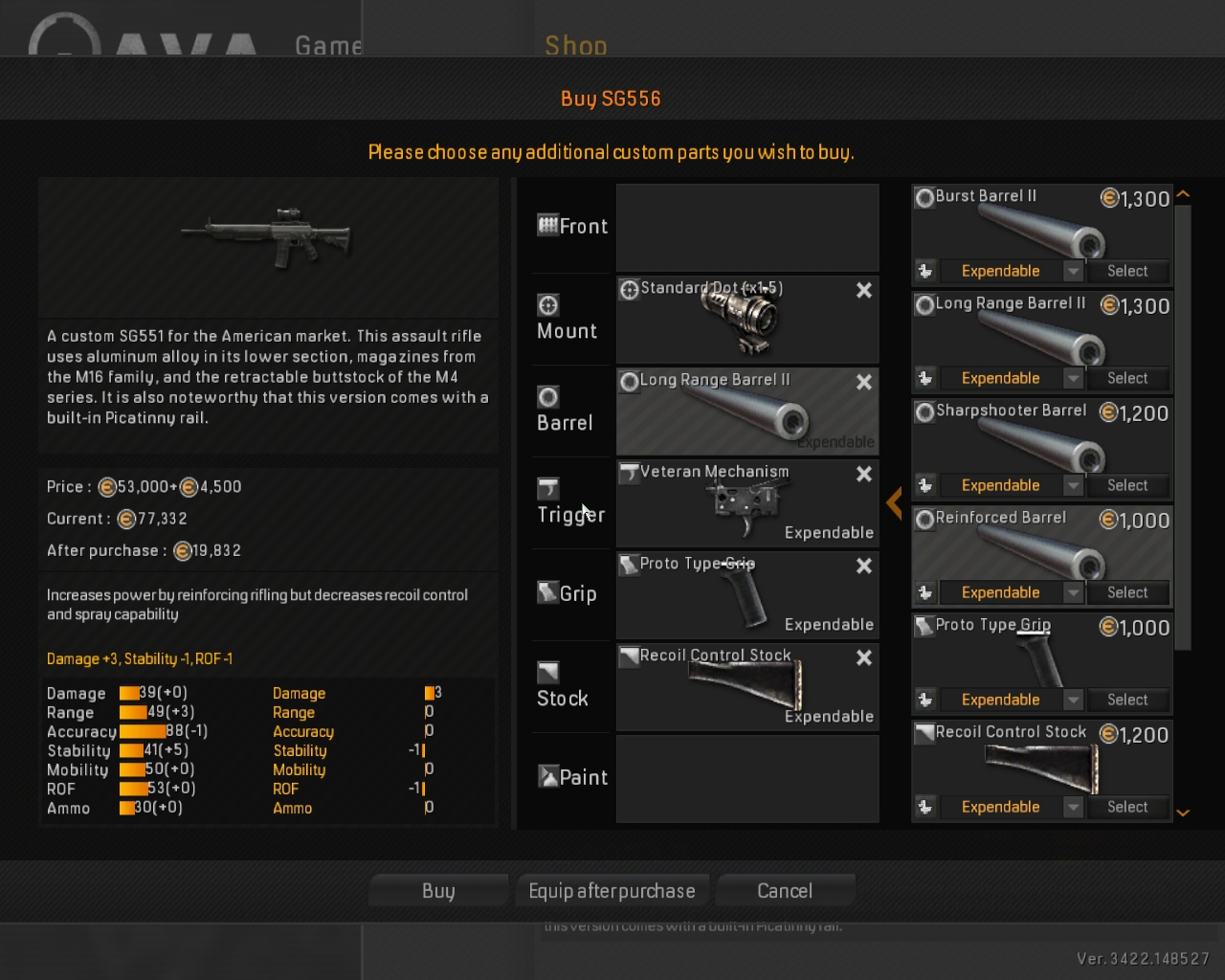Open the Expendable dropdown for the listed Long Range Barrel II
1225x980 pixels.
click(1073, 379)
